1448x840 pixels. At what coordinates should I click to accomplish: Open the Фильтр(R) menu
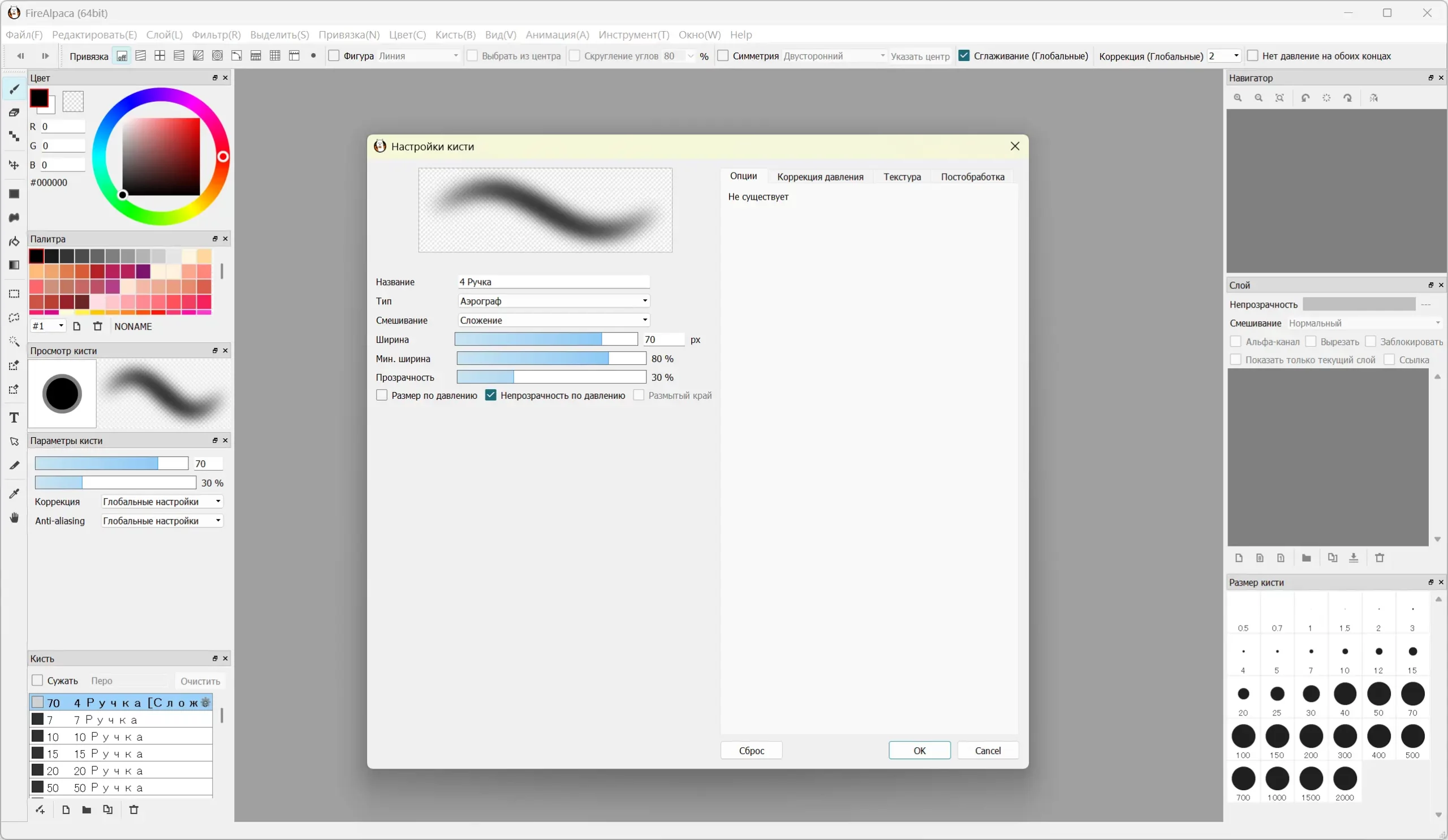216,35
